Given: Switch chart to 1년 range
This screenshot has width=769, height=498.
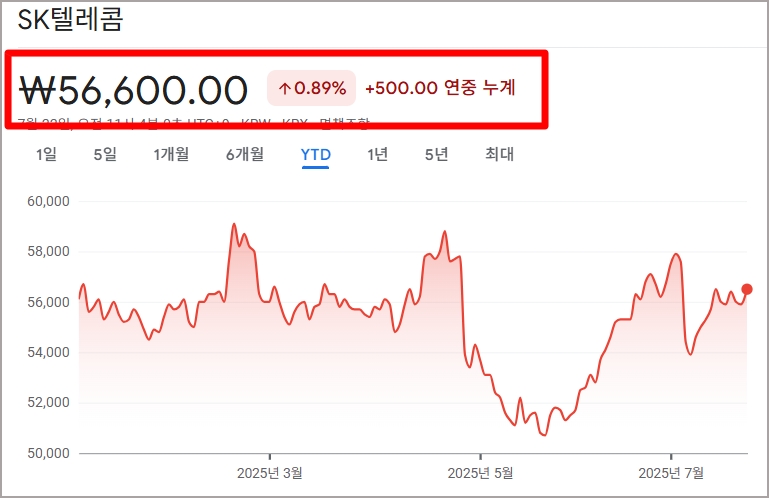Looking at the screenshot, I should (378, 155).
